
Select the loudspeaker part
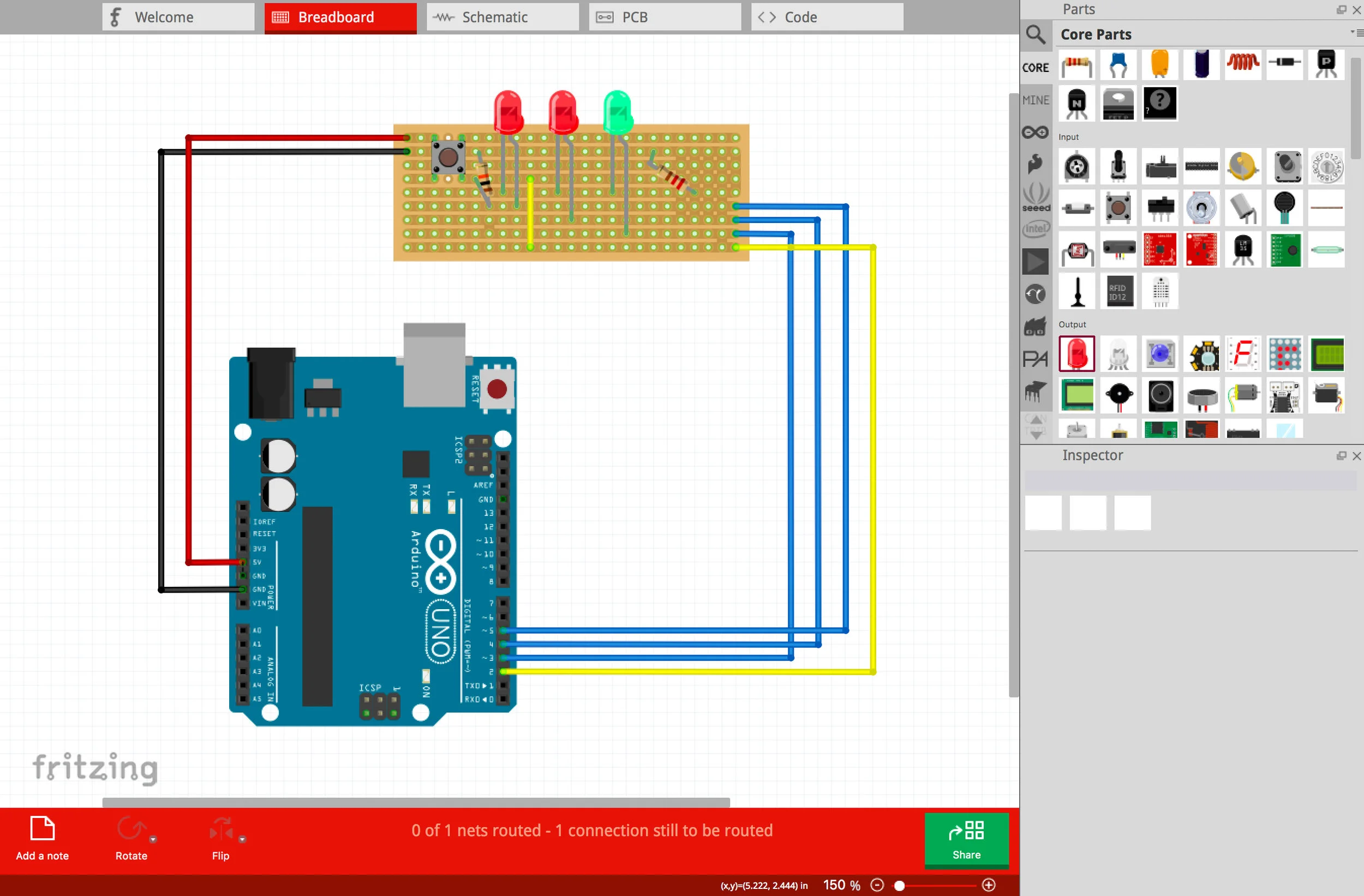1160,395
